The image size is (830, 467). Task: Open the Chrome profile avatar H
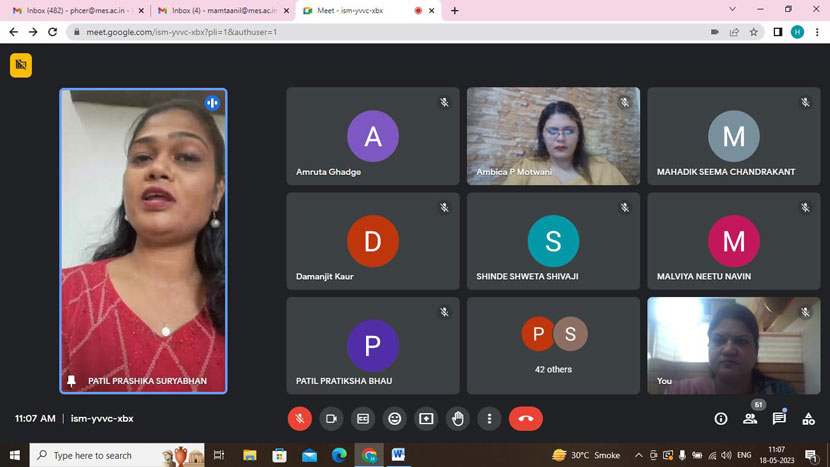[797, 32]
